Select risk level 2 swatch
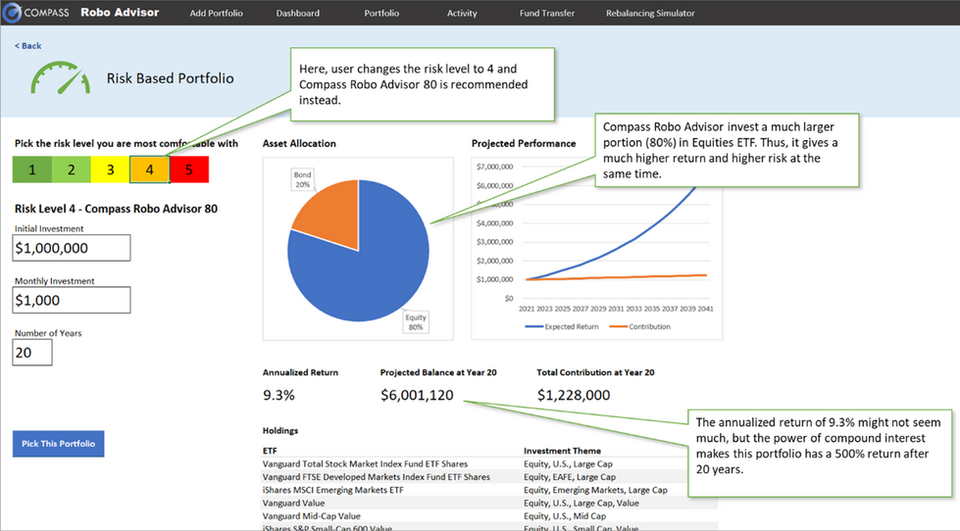 [x=71, y=170]
